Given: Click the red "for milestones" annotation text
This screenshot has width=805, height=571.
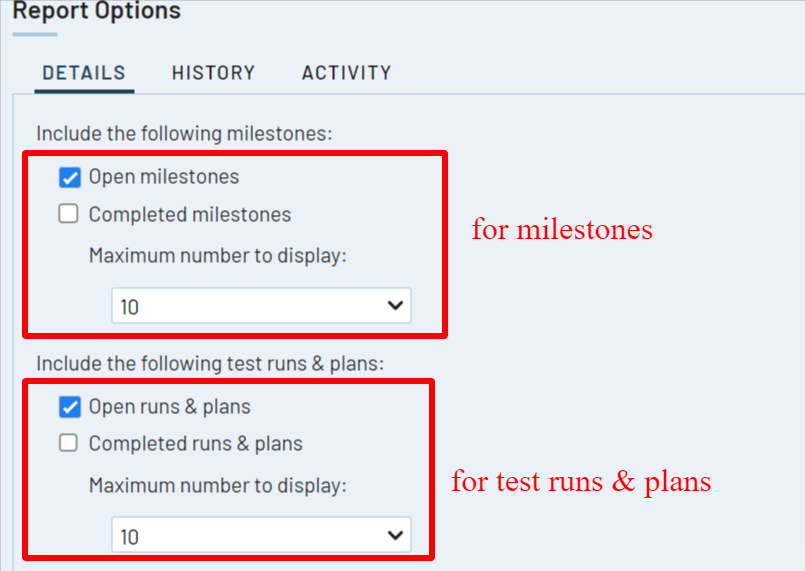Looking at the screenshot, I should pyautogui.click(x=562, y=229).
